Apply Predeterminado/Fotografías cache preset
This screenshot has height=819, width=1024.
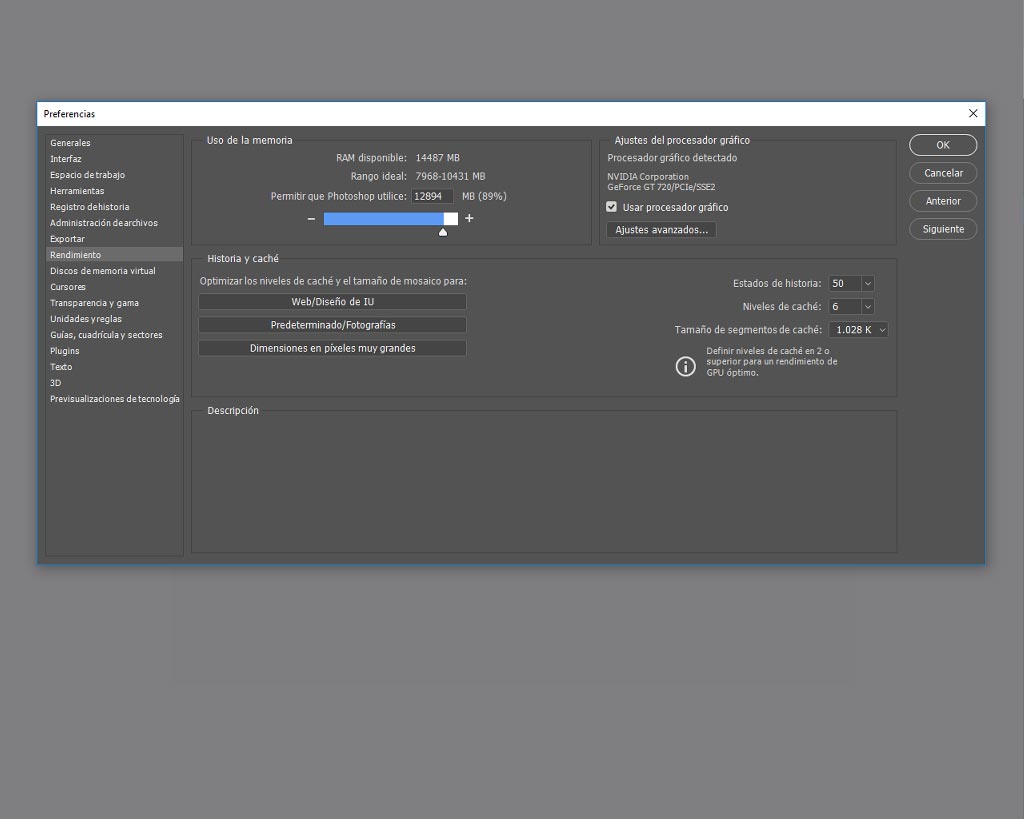coord(332,325)
